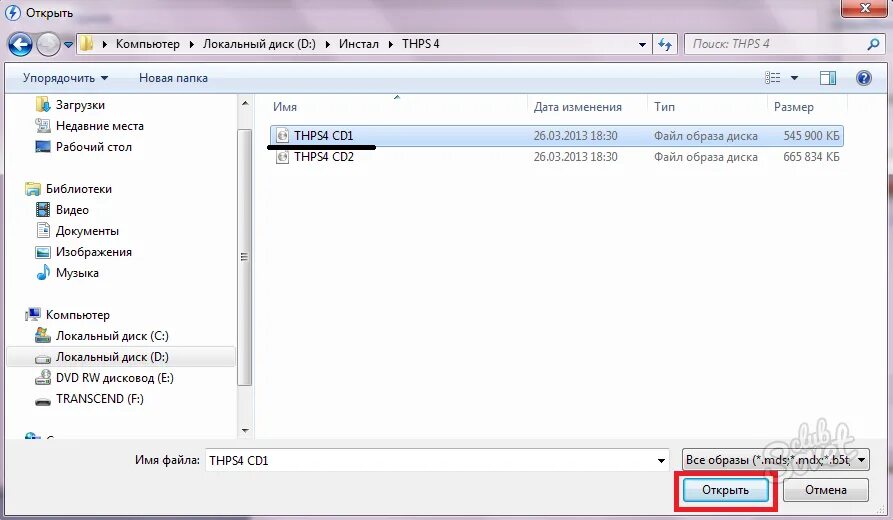Image resolution: width=893 pixels, height=520 pixels.
Task: Select Библиотеки in the navigation pane
Action: point(79,189)
